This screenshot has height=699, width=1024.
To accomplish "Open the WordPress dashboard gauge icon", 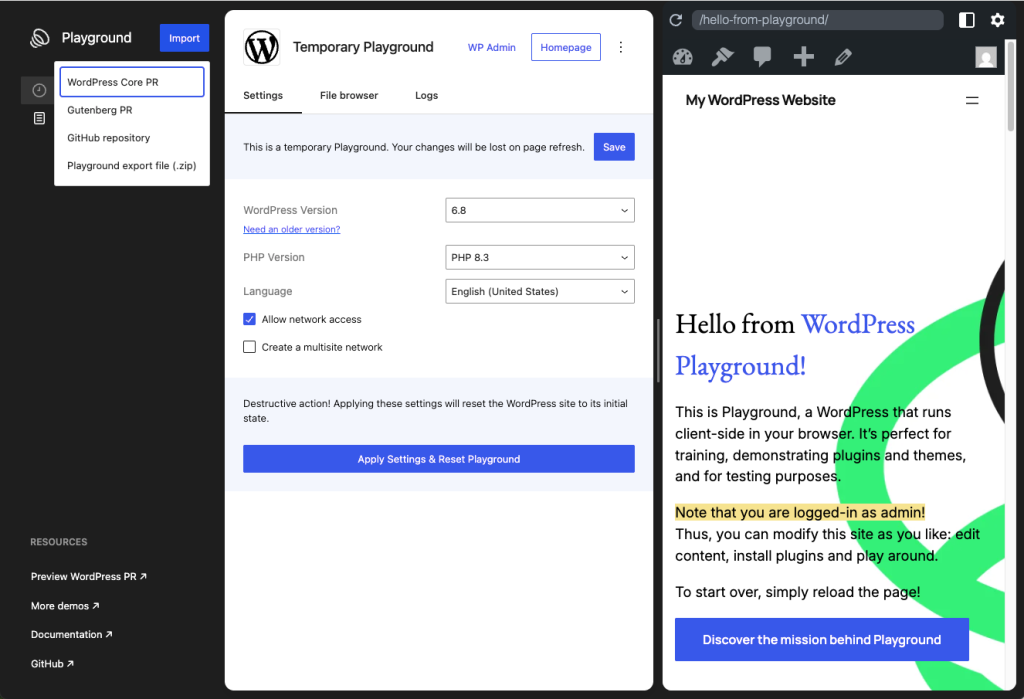I will coord(682,57).
